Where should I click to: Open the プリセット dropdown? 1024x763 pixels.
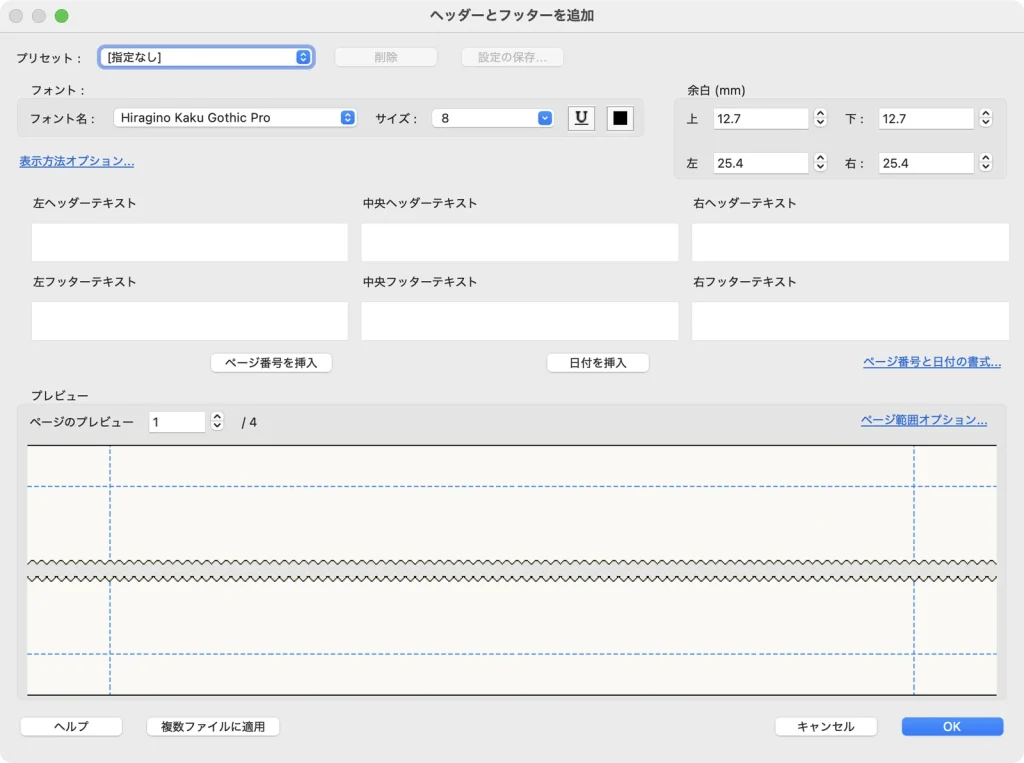click(206, 57)
